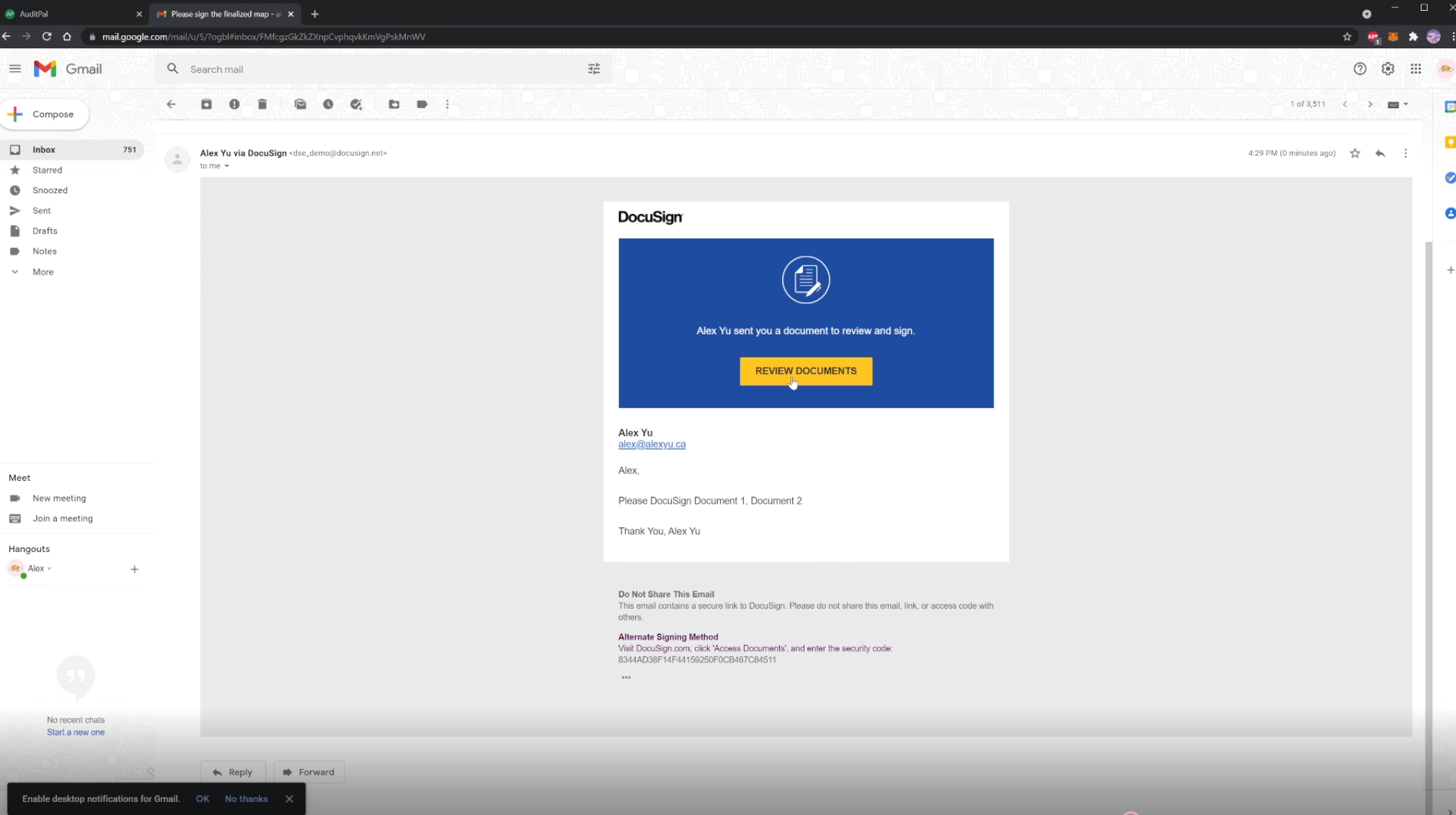The width and height of the screenshot is (1456, 815).
Task: Open the Move to folder icon
Action: coord(394,104)
